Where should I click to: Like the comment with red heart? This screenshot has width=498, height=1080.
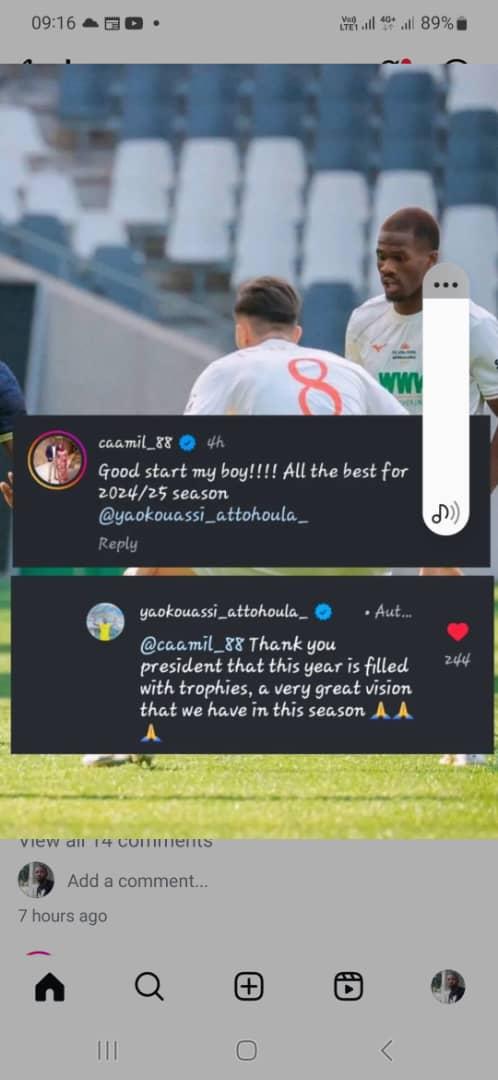click(x=457, y=632)
